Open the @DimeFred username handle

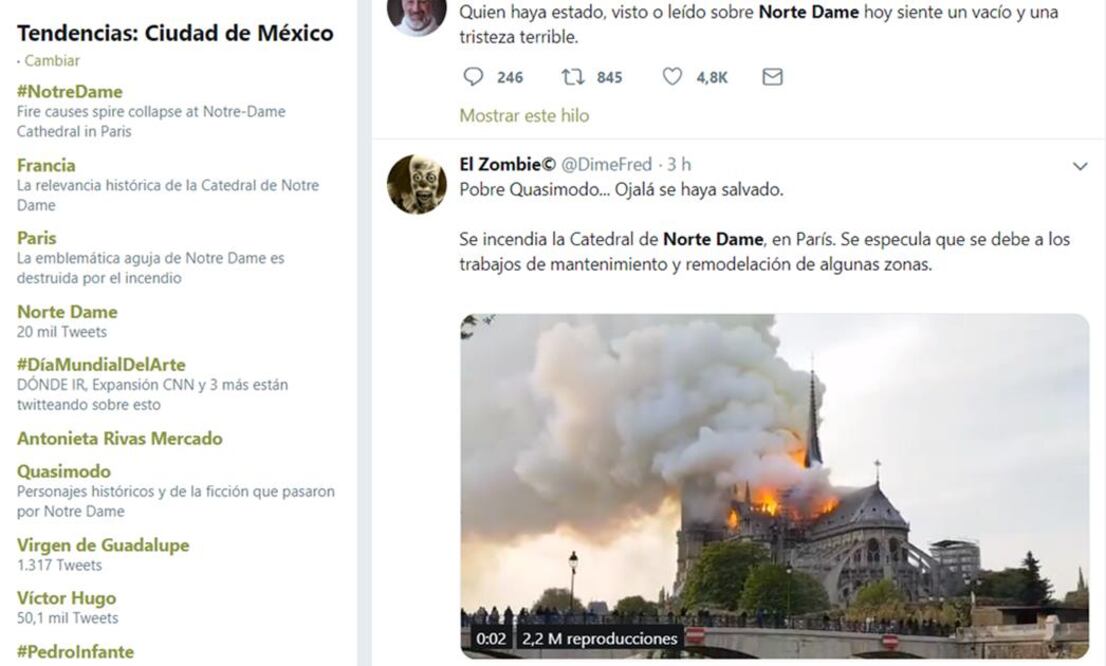click(x=606, y=164)
